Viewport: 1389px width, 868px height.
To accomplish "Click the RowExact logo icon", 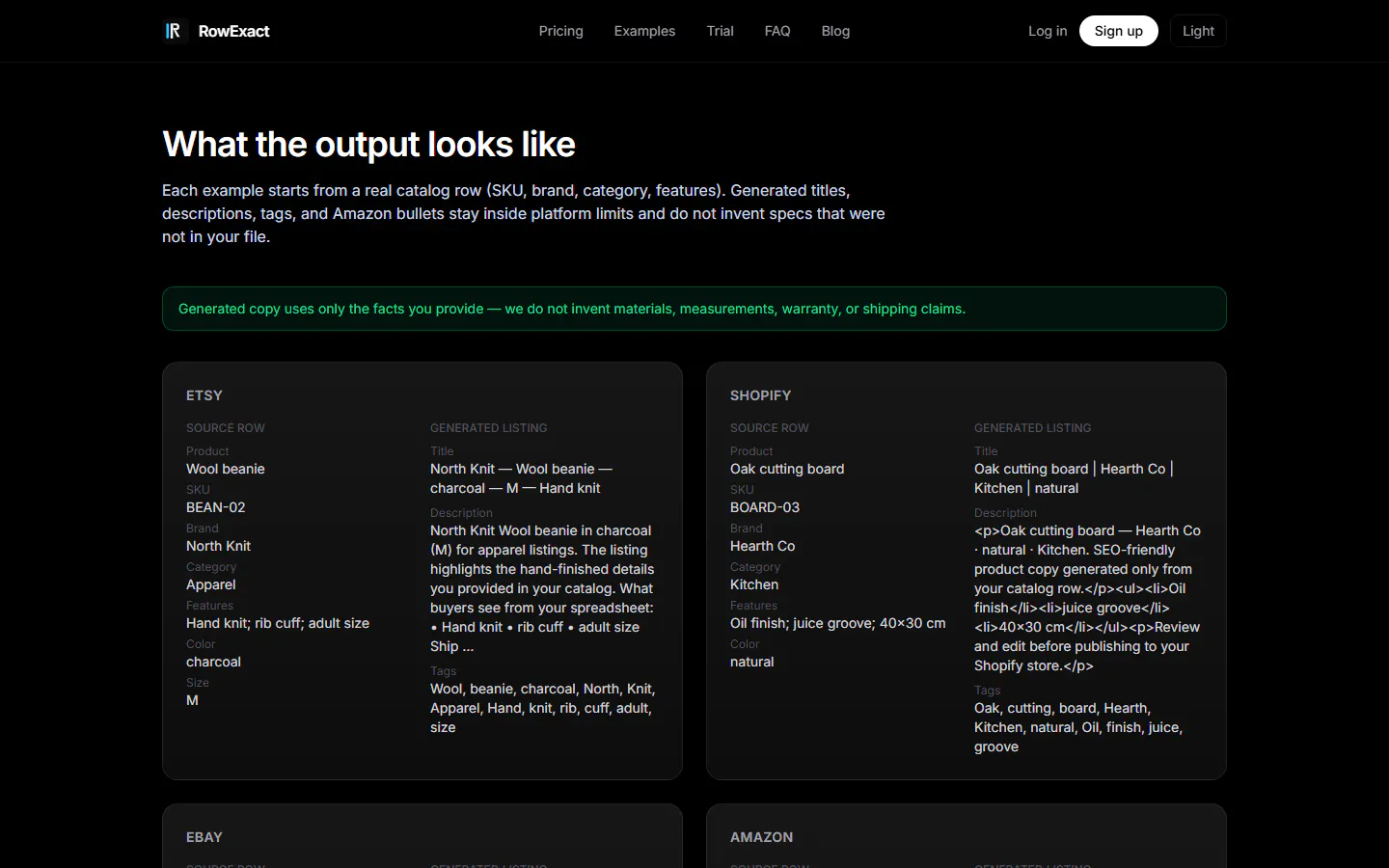I will pos(174,31).
